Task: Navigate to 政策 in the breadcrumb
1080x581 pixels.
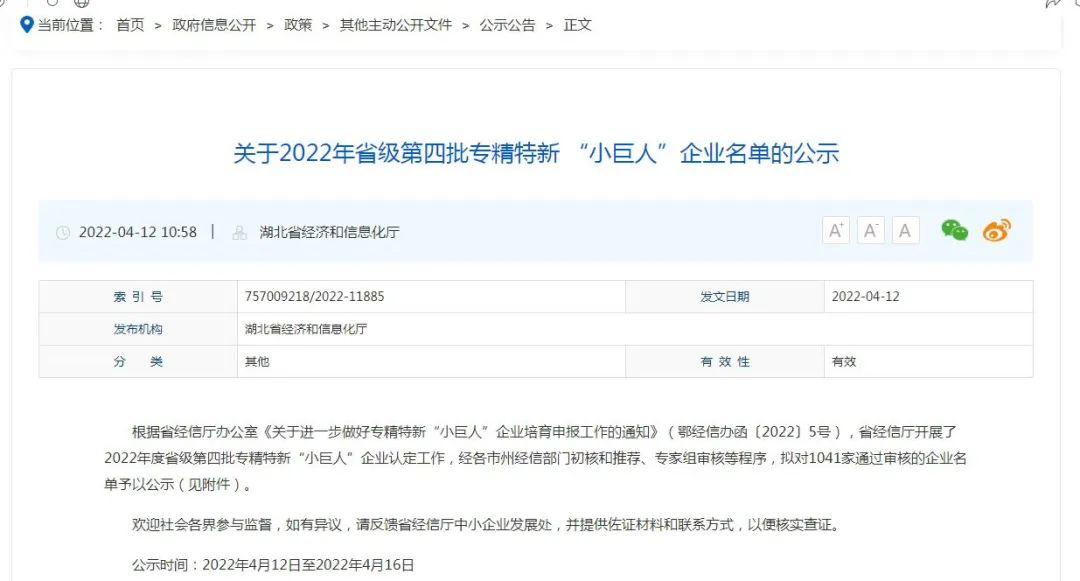Action: point(298,25)
